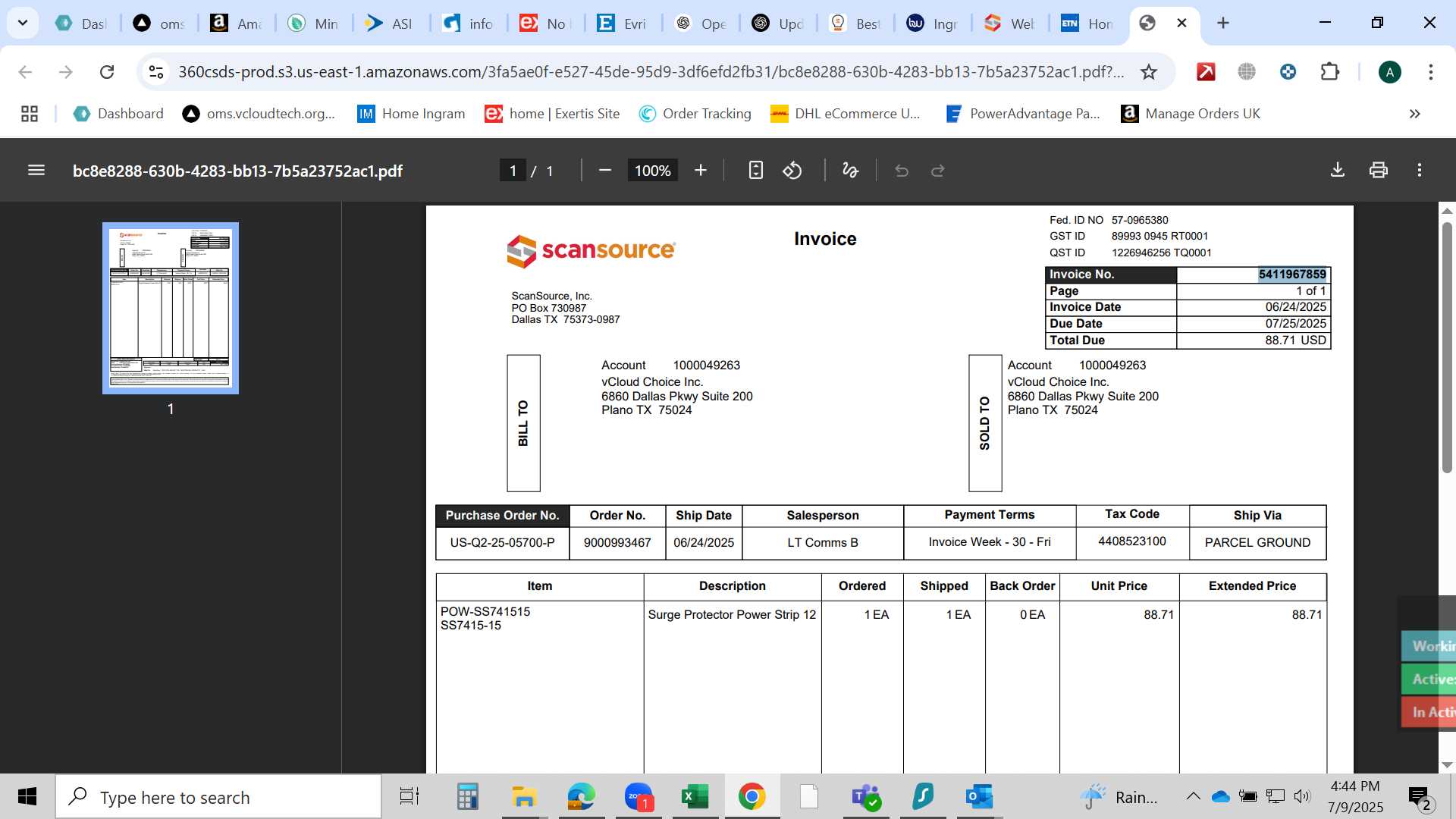Image resolution: width=1456 pixels, height=819 pixels.
Task: Open Windows Start menu
Action: [27, 797]
